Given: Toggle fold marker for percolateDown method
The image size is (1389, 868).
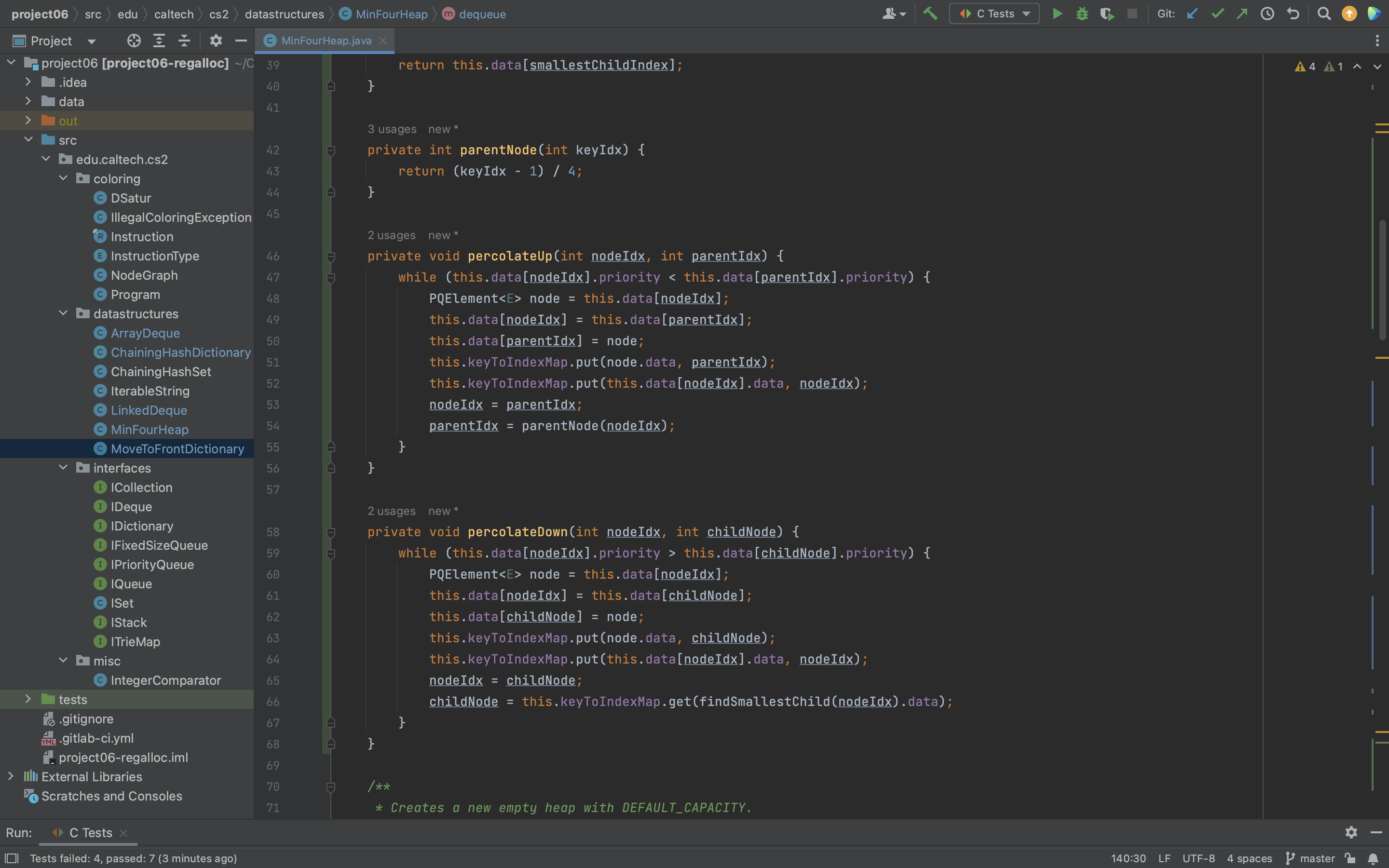Looking at the screenshot, I should tap(331, 532).
